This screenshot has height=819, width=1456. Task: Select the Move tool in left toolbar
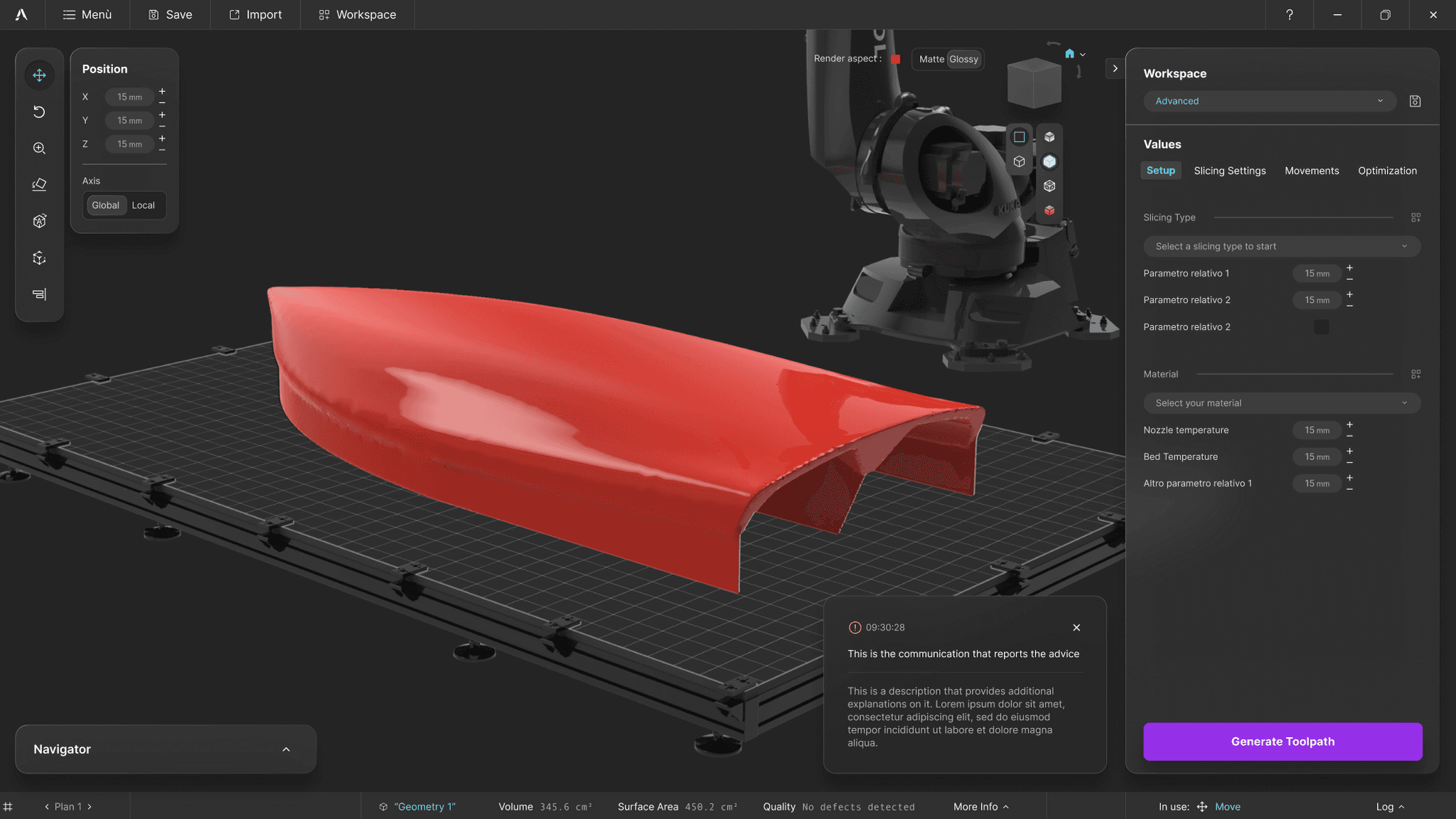click(x=39, y=75)
